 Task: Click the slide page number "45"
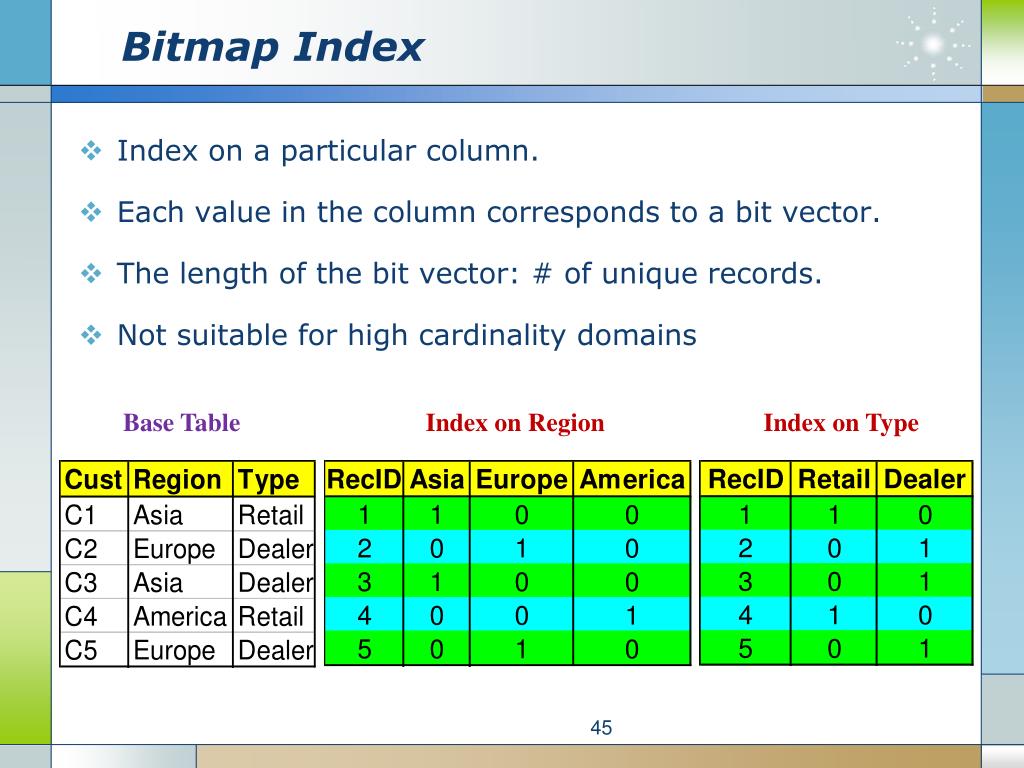tap(601, 728)
